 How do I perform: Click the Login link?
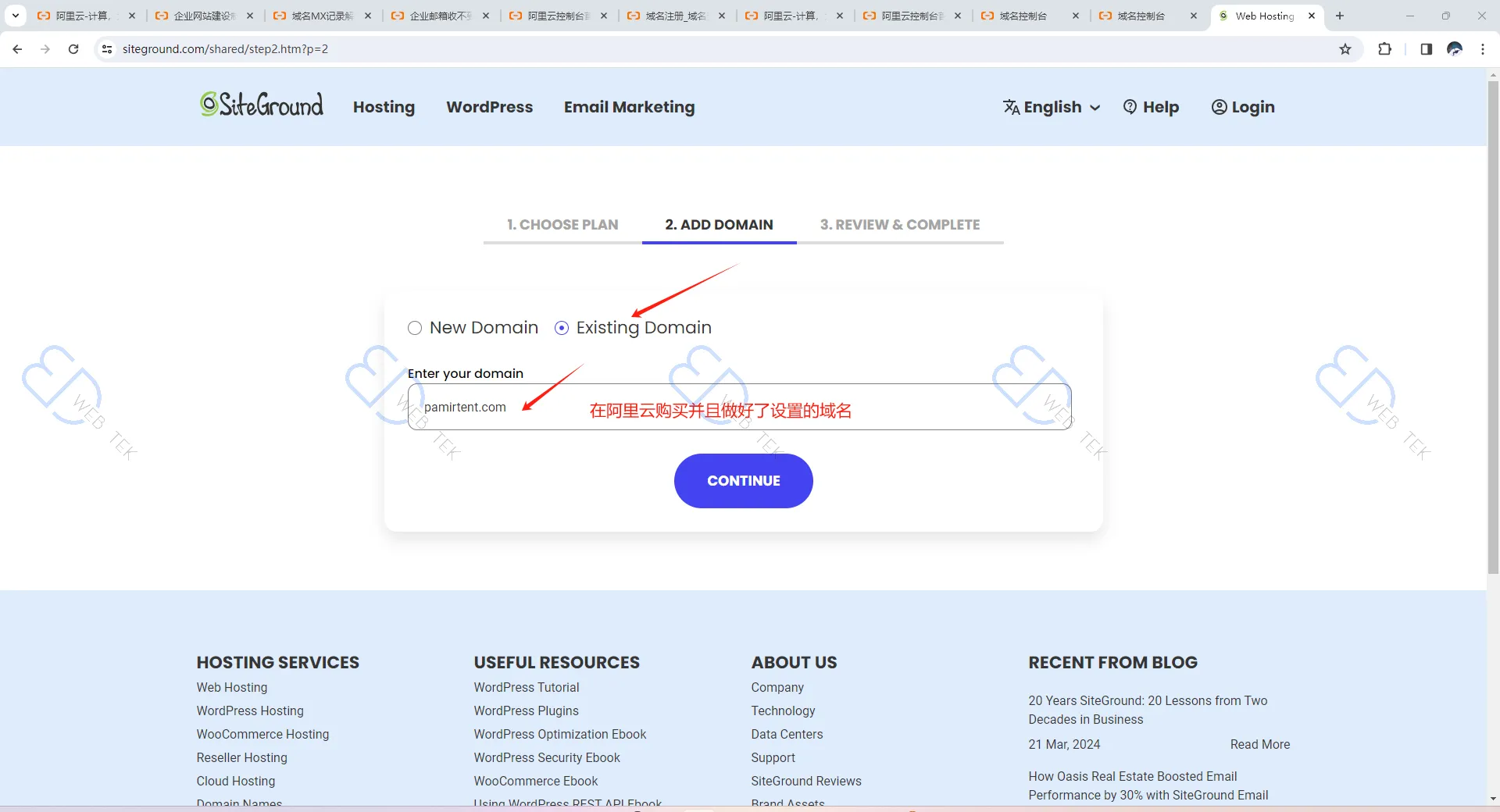(1243, 107)
